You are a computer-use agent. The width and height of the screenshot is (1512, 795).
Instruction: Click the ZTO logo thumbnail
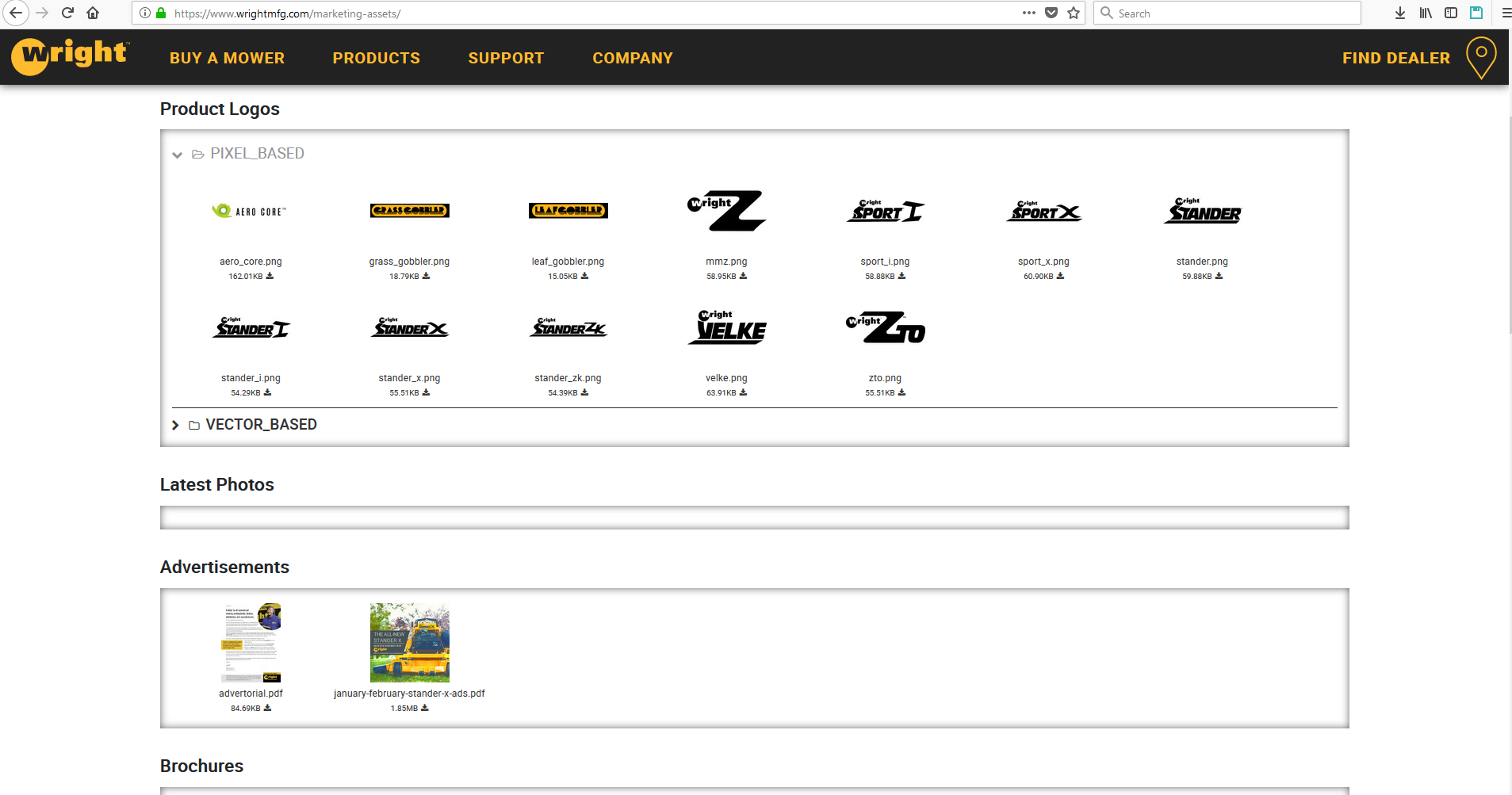tap(885, 327)
